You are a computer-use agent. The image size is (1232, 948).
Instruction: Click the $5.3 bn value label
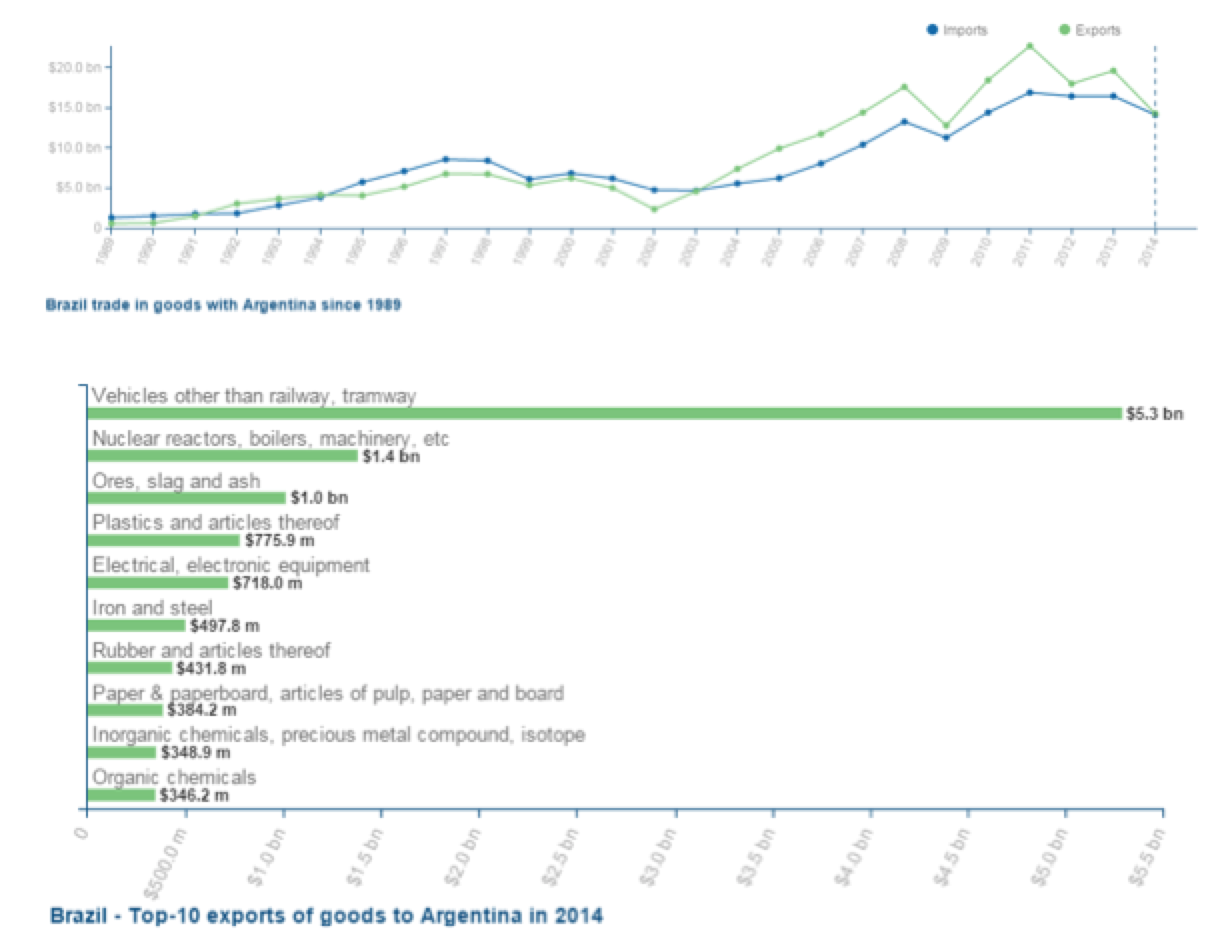click(x=1154, y=413)
